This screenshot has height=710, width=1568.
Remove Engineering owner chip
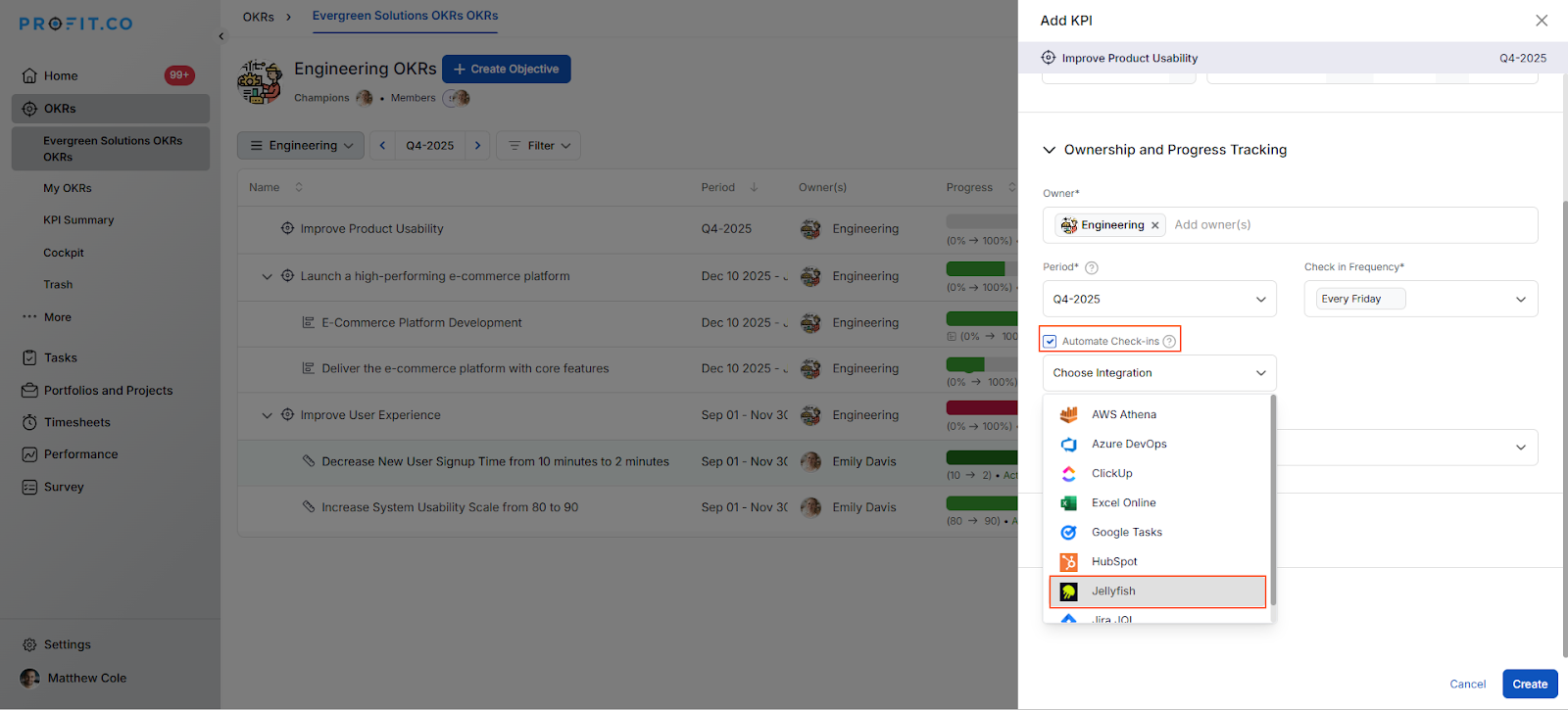tap(1155, 225)
